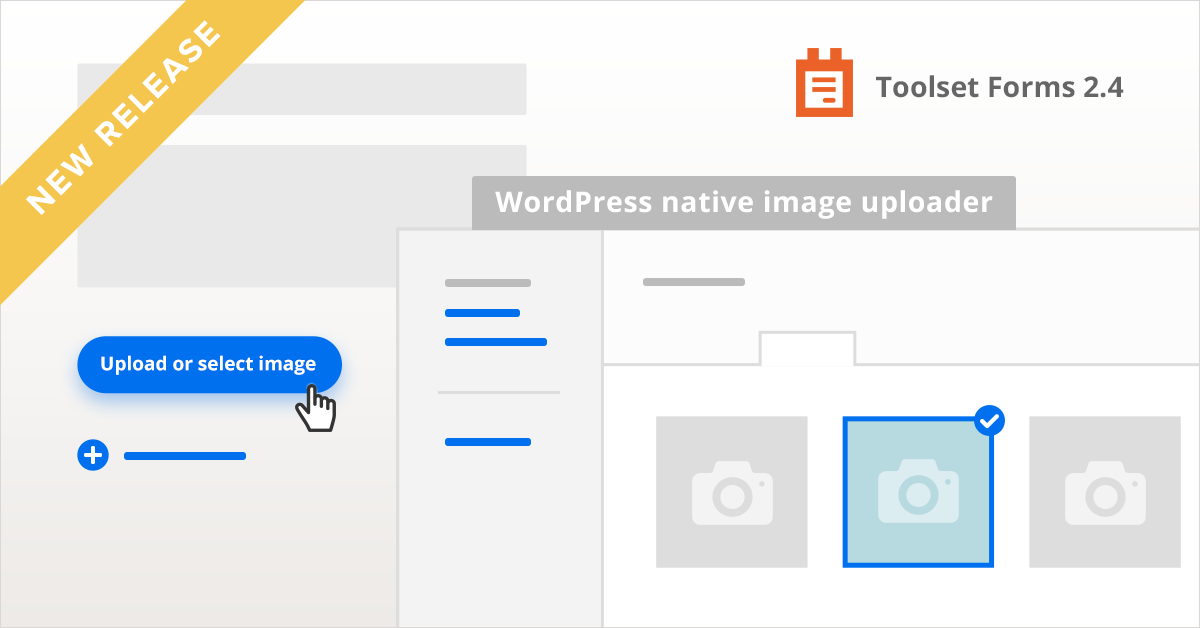Open the WordPress native image uploader banner
The image size is (1200, 628).
(x=742, y=202)
